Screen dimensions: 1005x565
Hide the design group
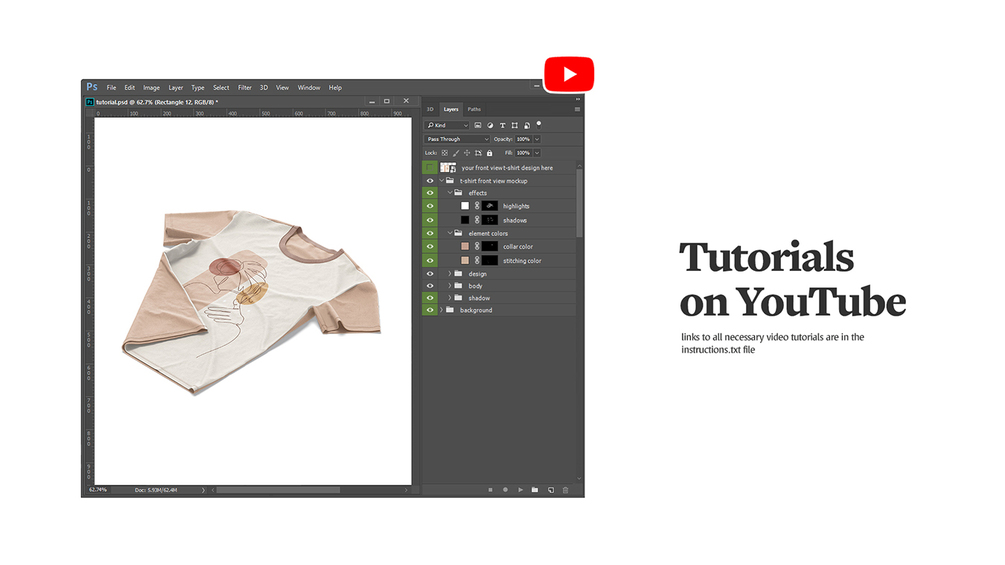[430, 274]
